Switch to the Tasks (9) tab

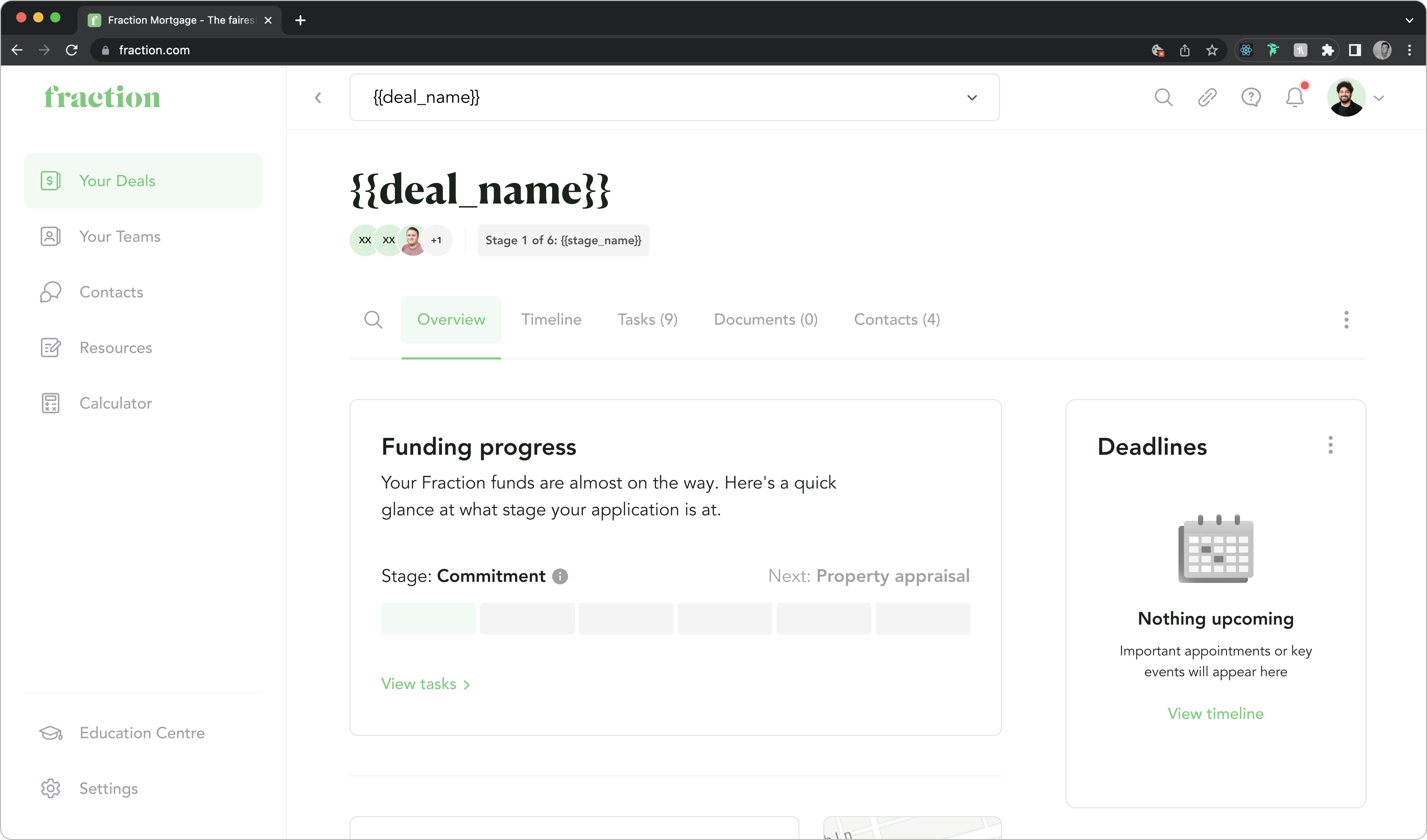click(647, 320)
